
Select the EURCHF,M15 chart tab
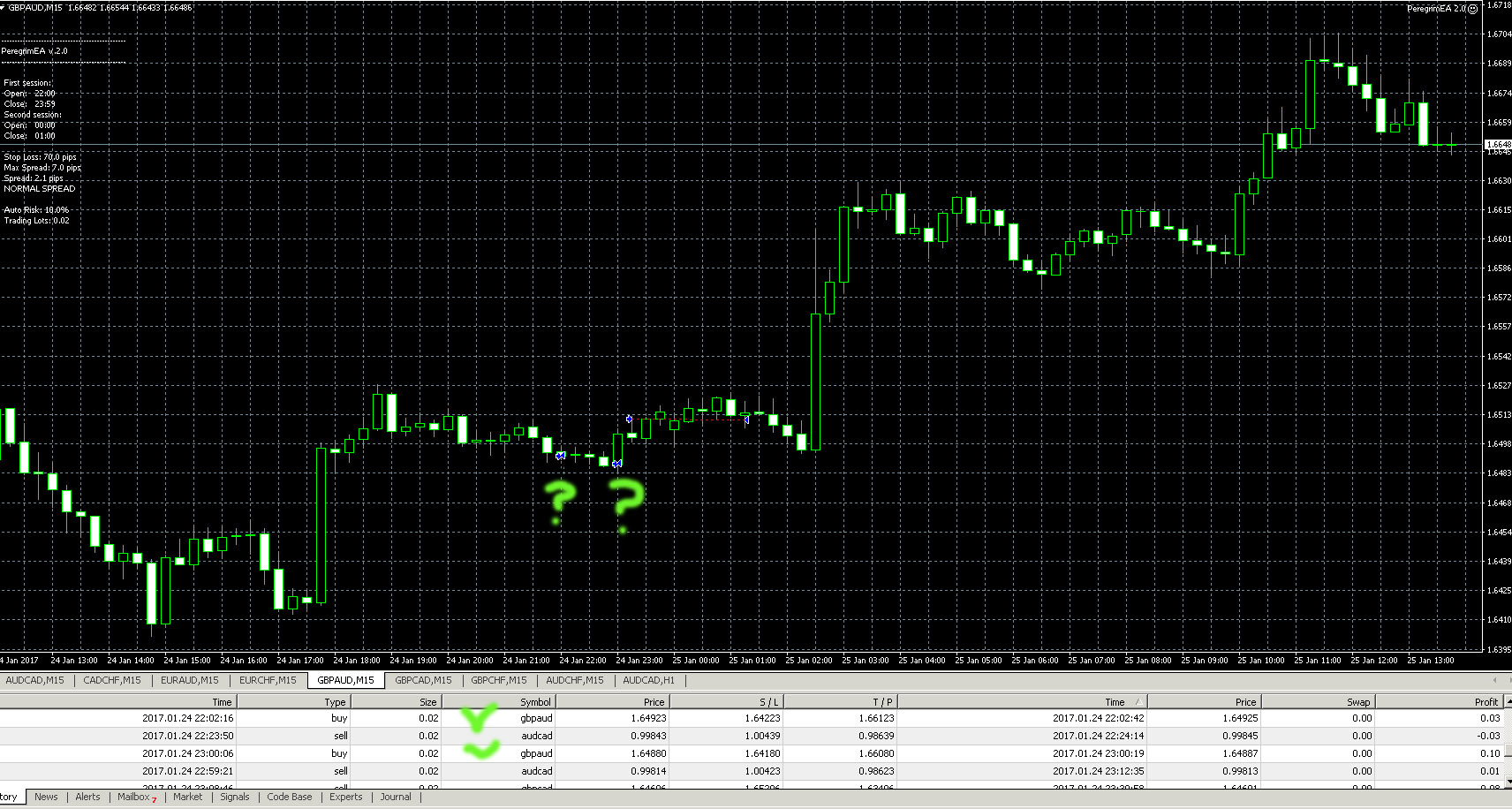(x=268, y=680)
